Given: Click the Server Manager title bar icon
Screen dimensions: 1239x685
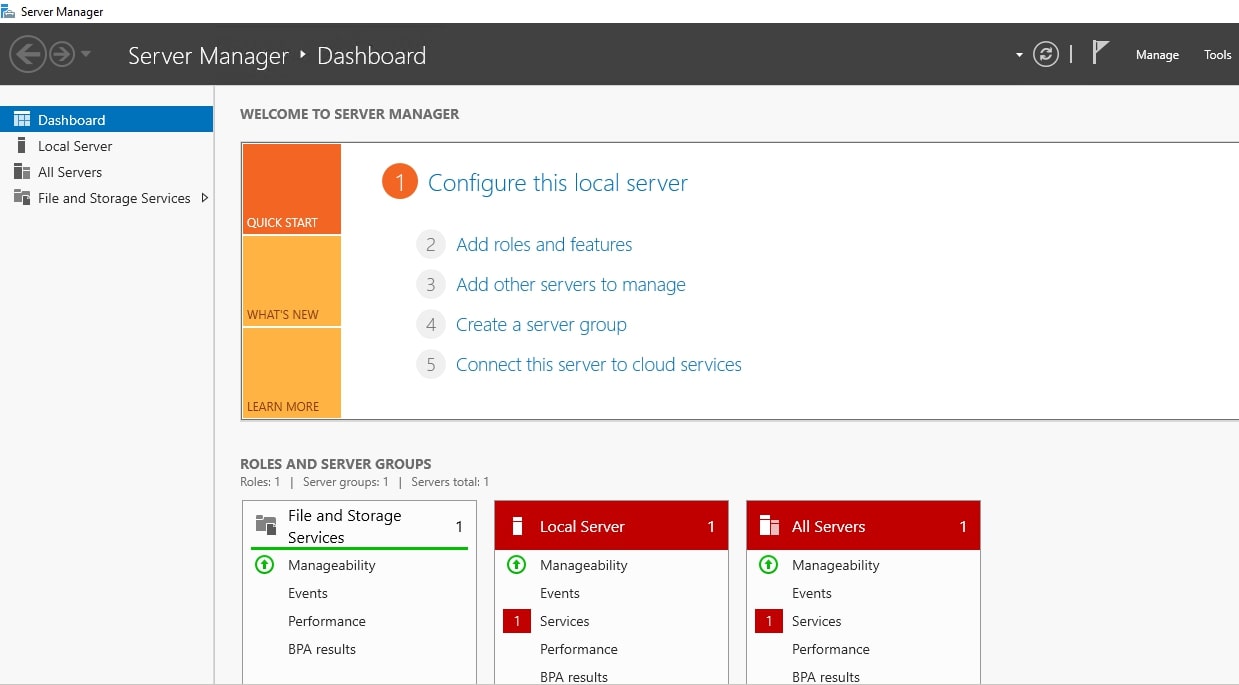Looking at the screenshot, I should (x=8, y=11).
